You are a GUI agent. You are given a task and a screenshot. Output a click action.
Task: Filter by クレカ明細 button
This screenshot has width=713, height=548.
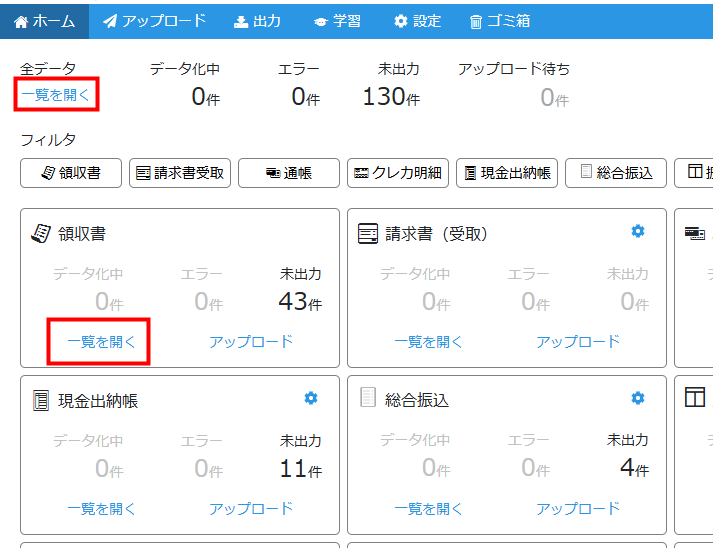[x=398, y=173]
